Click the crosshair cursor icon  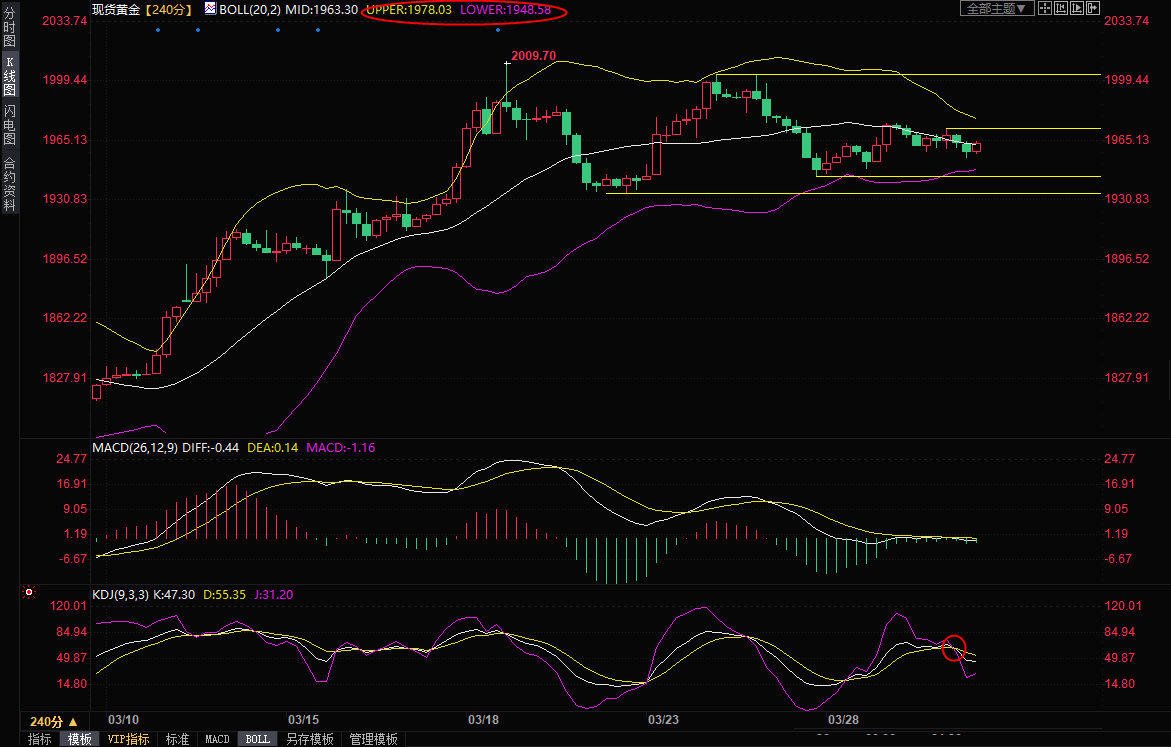(x=1044, y=8)
